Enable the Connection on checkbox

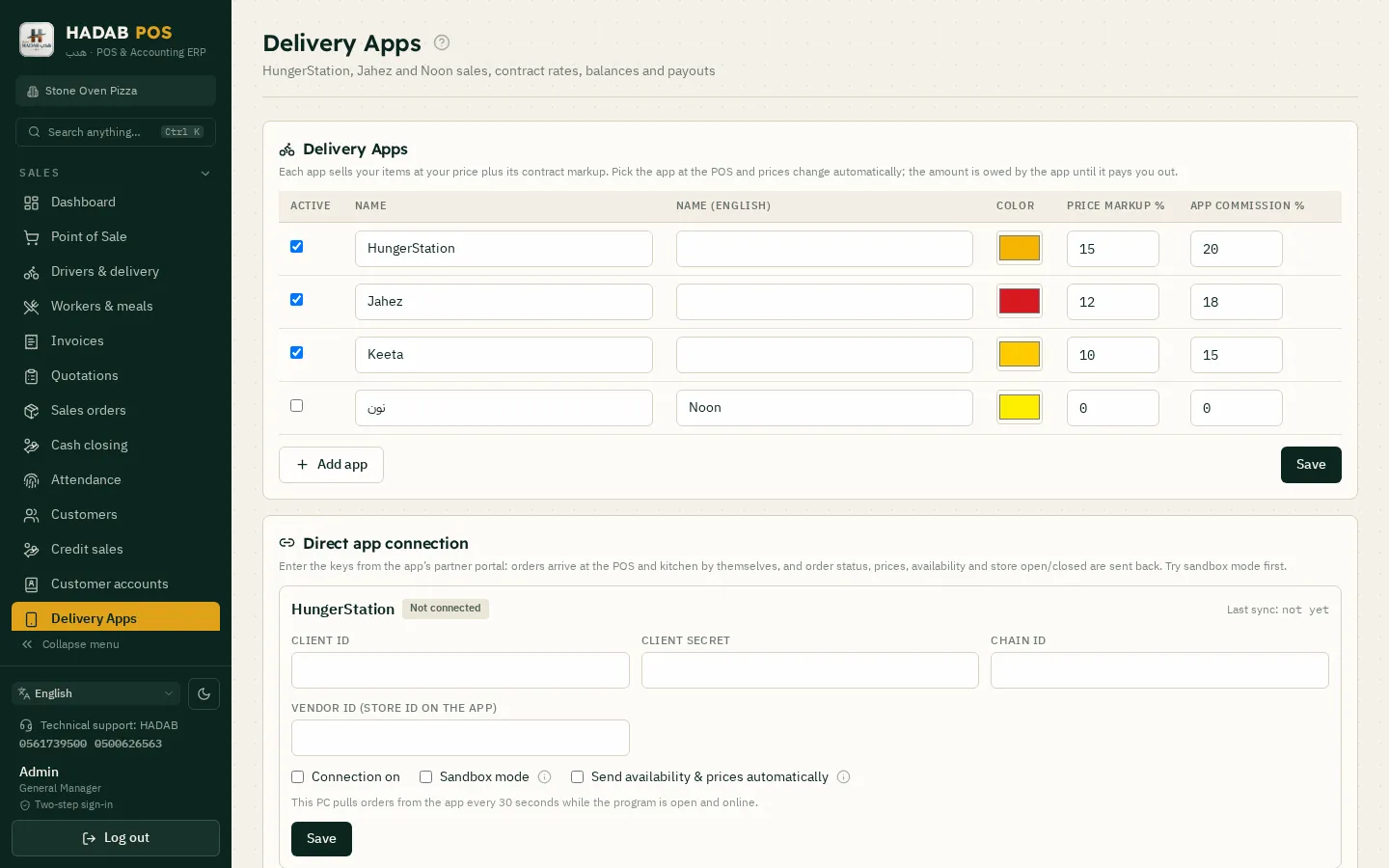tap(298, 777)
